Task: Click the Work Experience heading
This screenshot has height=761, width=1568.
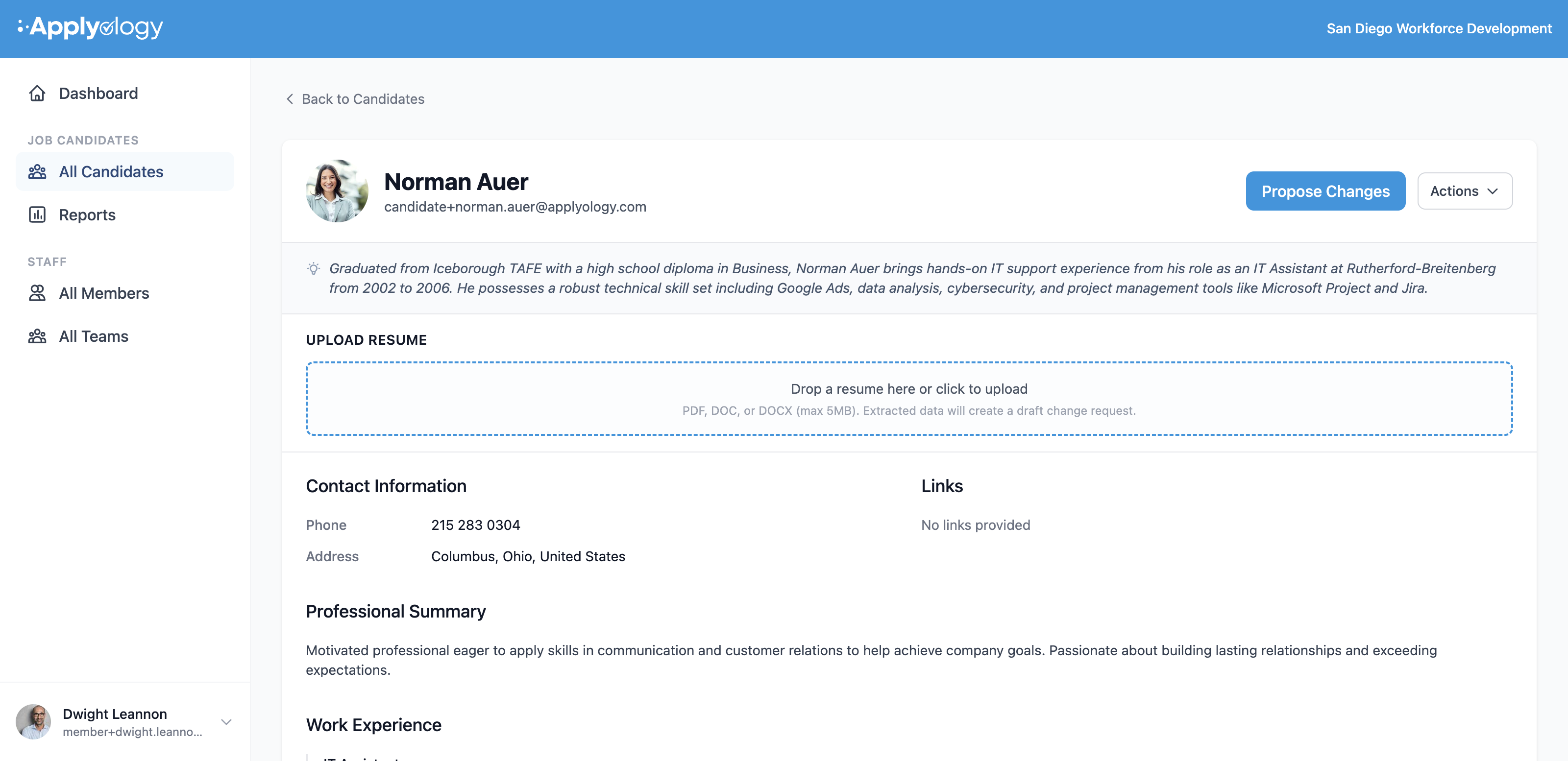Action: (x=373, y=725)
